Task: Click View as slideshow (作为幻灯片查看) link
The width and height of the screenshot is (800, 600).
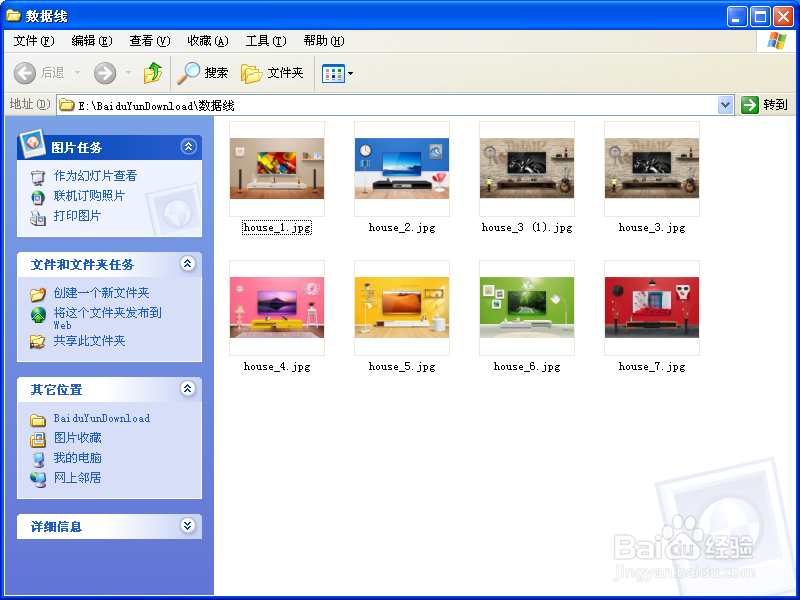Action: click(95, 176)
